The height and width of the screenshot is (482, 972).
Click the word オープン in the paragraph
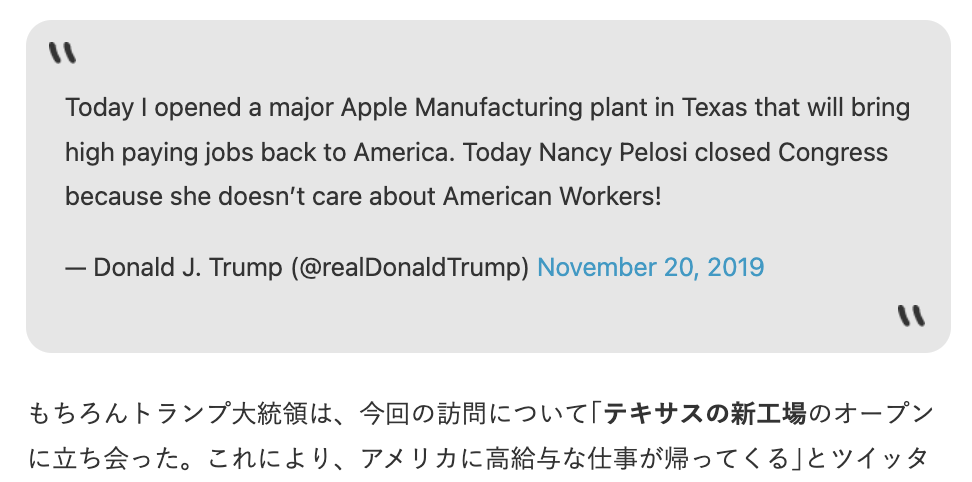[x=884, y=414]
